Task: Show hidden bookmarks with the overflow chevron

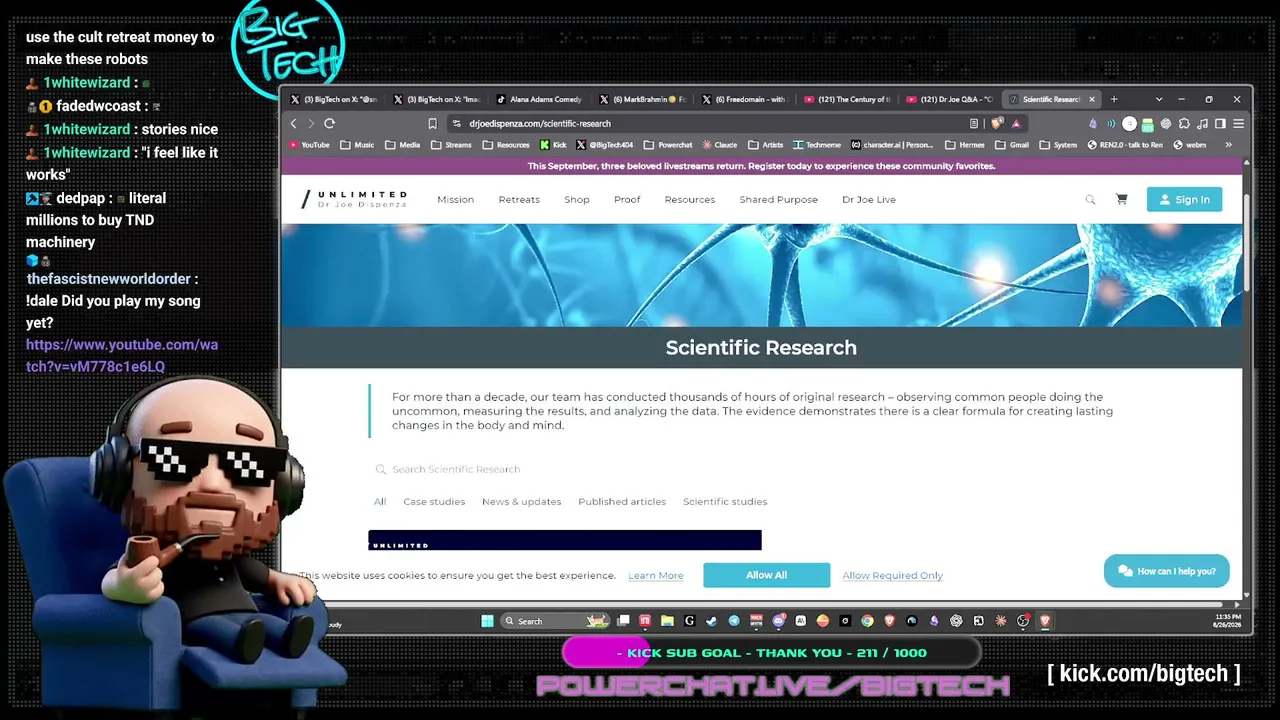Action: 1229,145
